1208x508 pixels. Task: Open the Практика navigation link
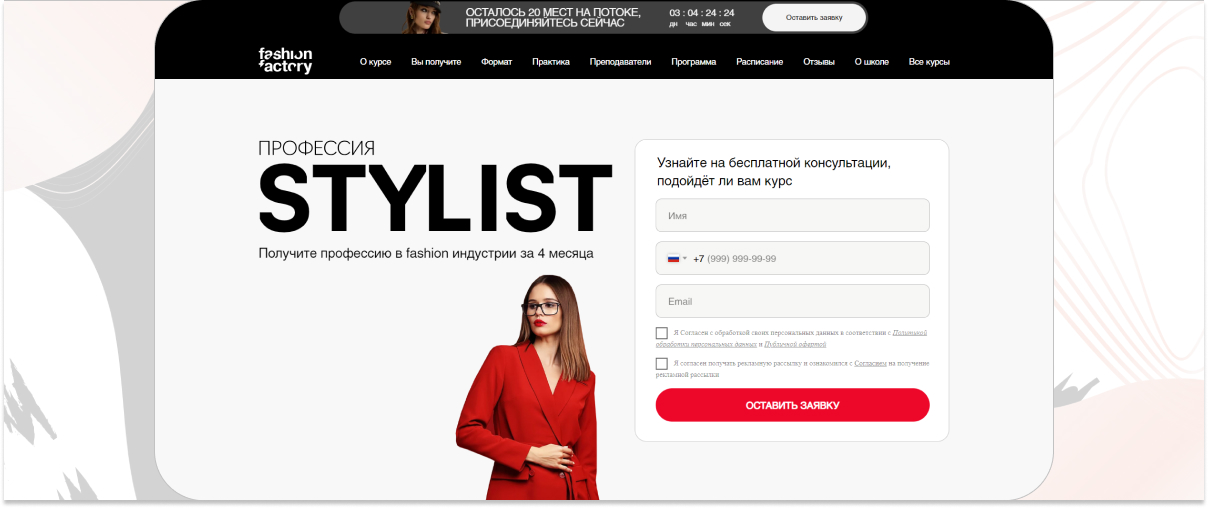551,62
